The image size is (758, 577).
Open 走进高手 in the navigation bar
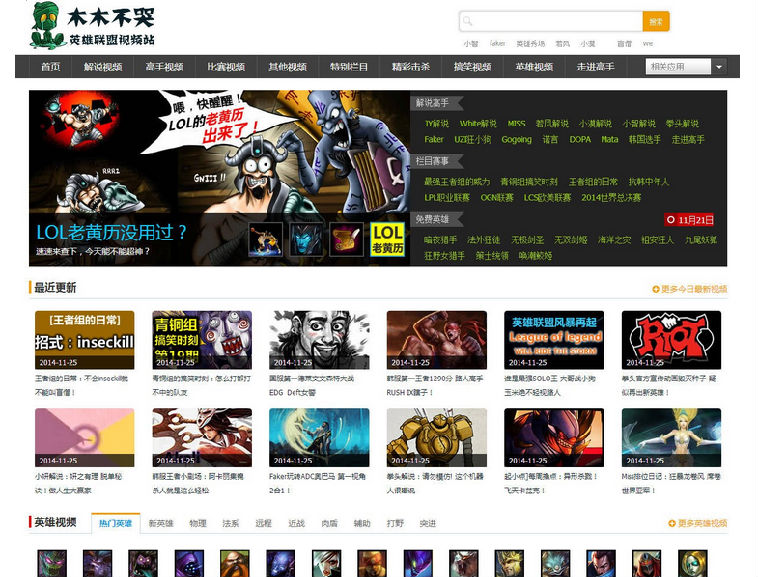596,67
